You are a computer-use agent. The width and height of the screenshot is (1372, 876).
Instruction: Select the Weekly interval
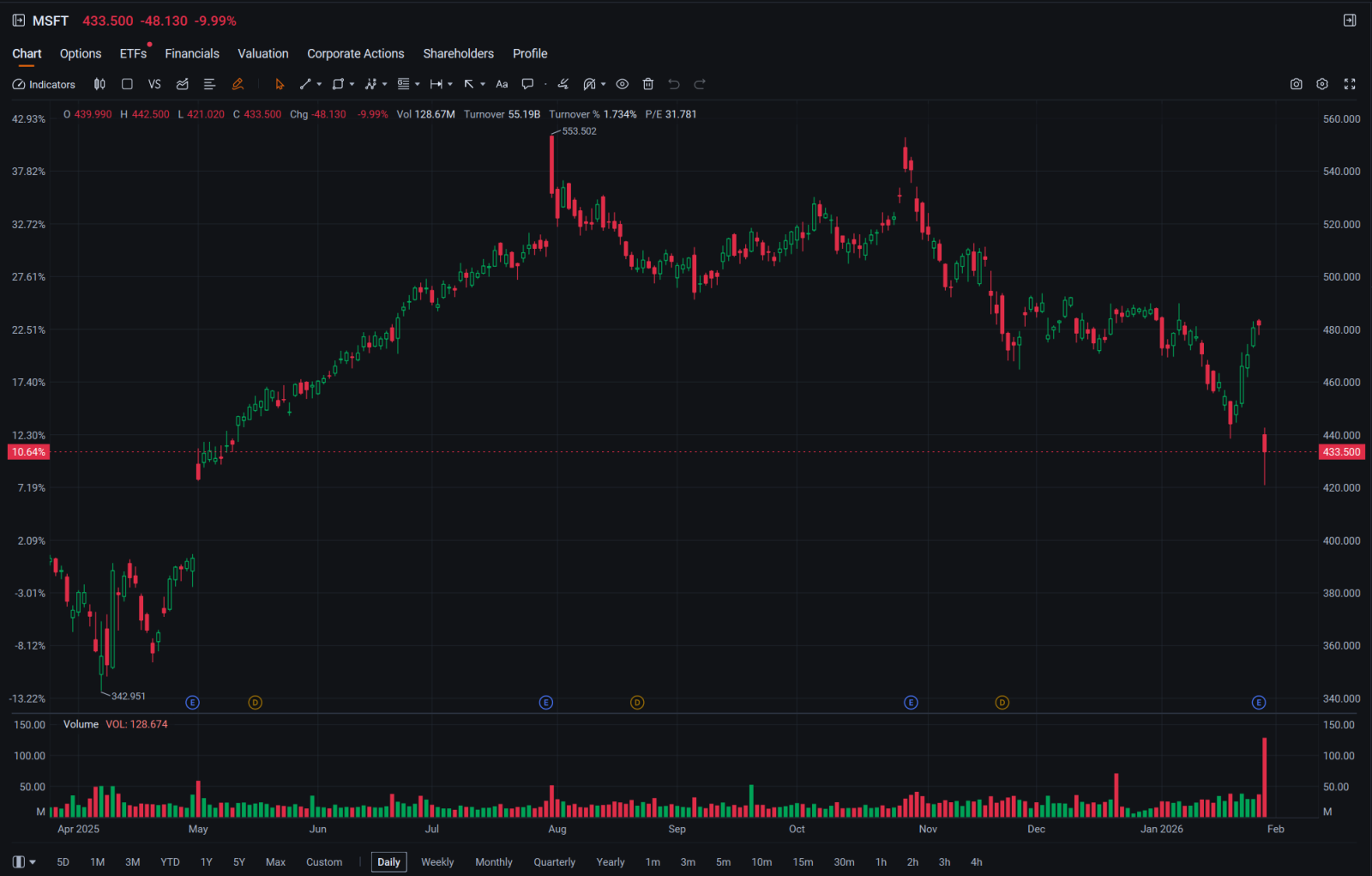[437, 862]
